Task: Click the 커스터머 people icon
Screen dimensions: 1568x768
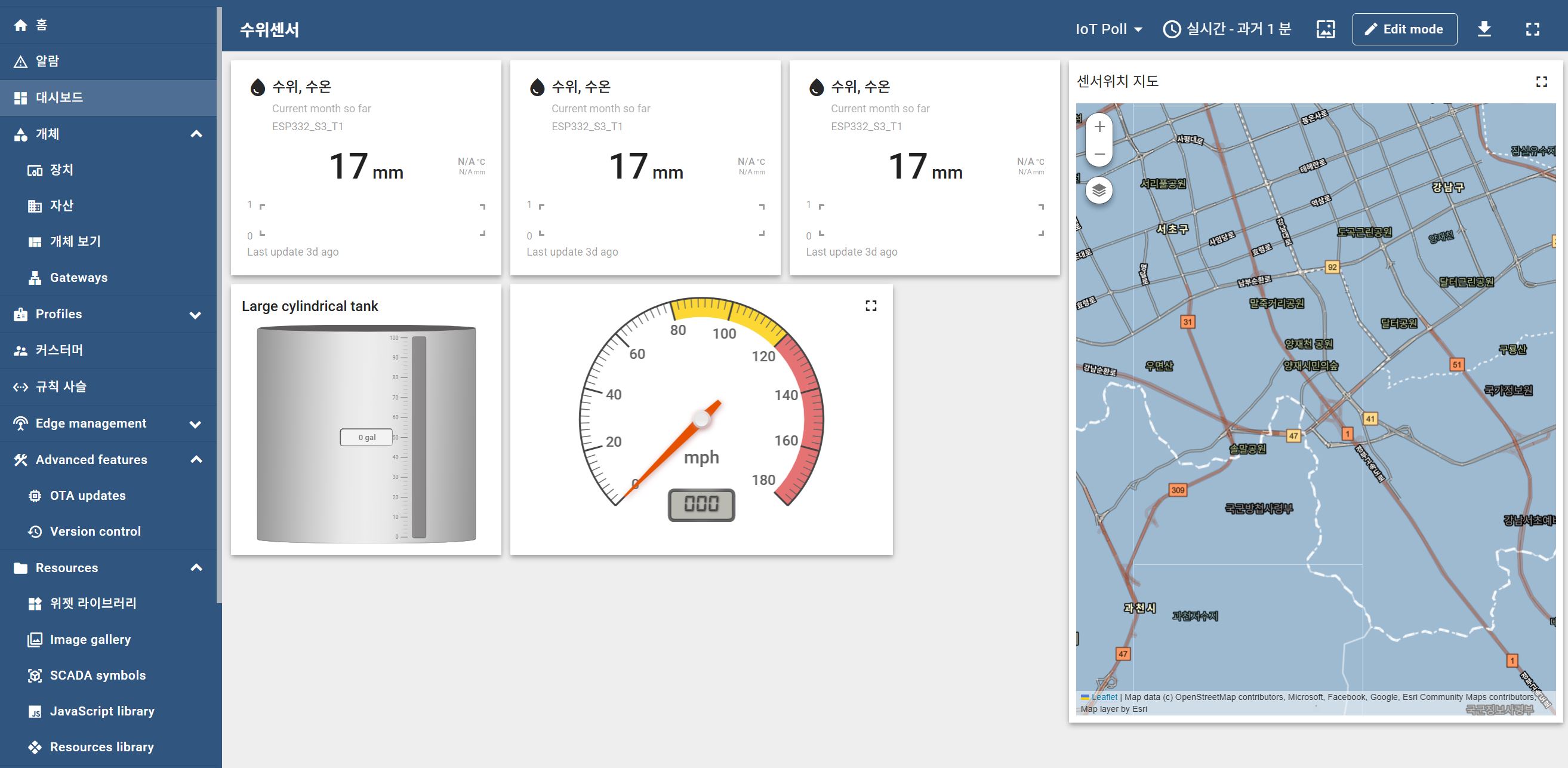Action: coord(21,351)
